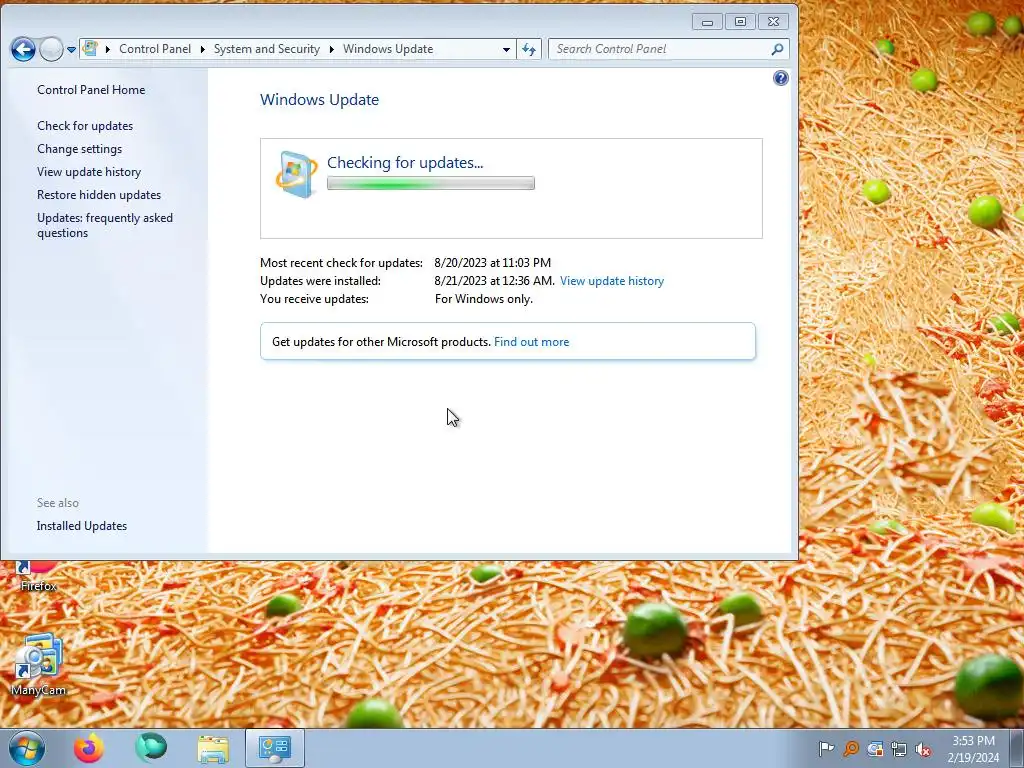Click the Windows Update tray icon
Image resolution: width=1024 pixels, height=768 pixels.
(875, 748)
